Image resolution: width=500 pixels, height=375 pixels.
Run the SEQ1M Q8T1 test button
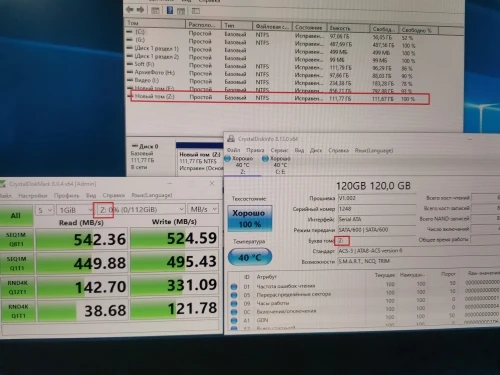point(17,239)
